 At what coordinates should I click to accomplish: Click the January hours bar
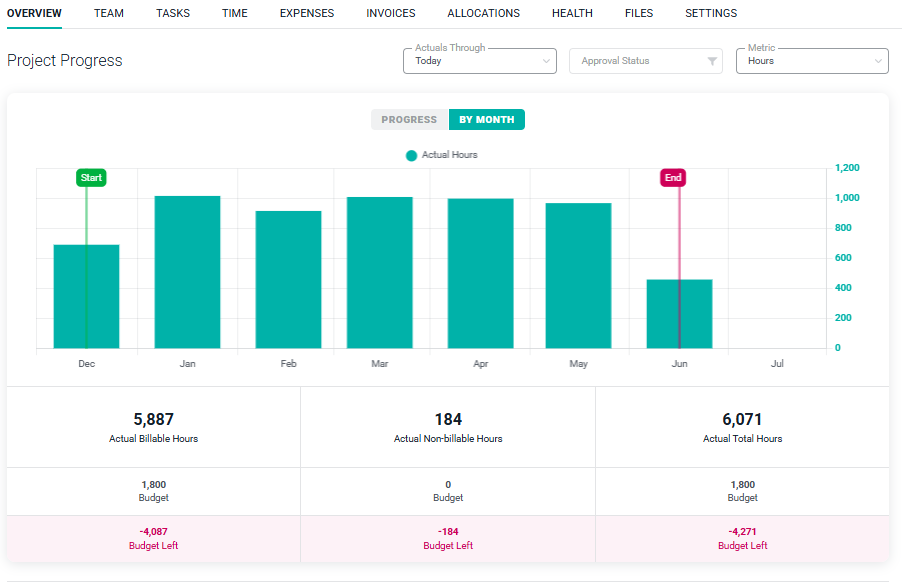(188, 272)
